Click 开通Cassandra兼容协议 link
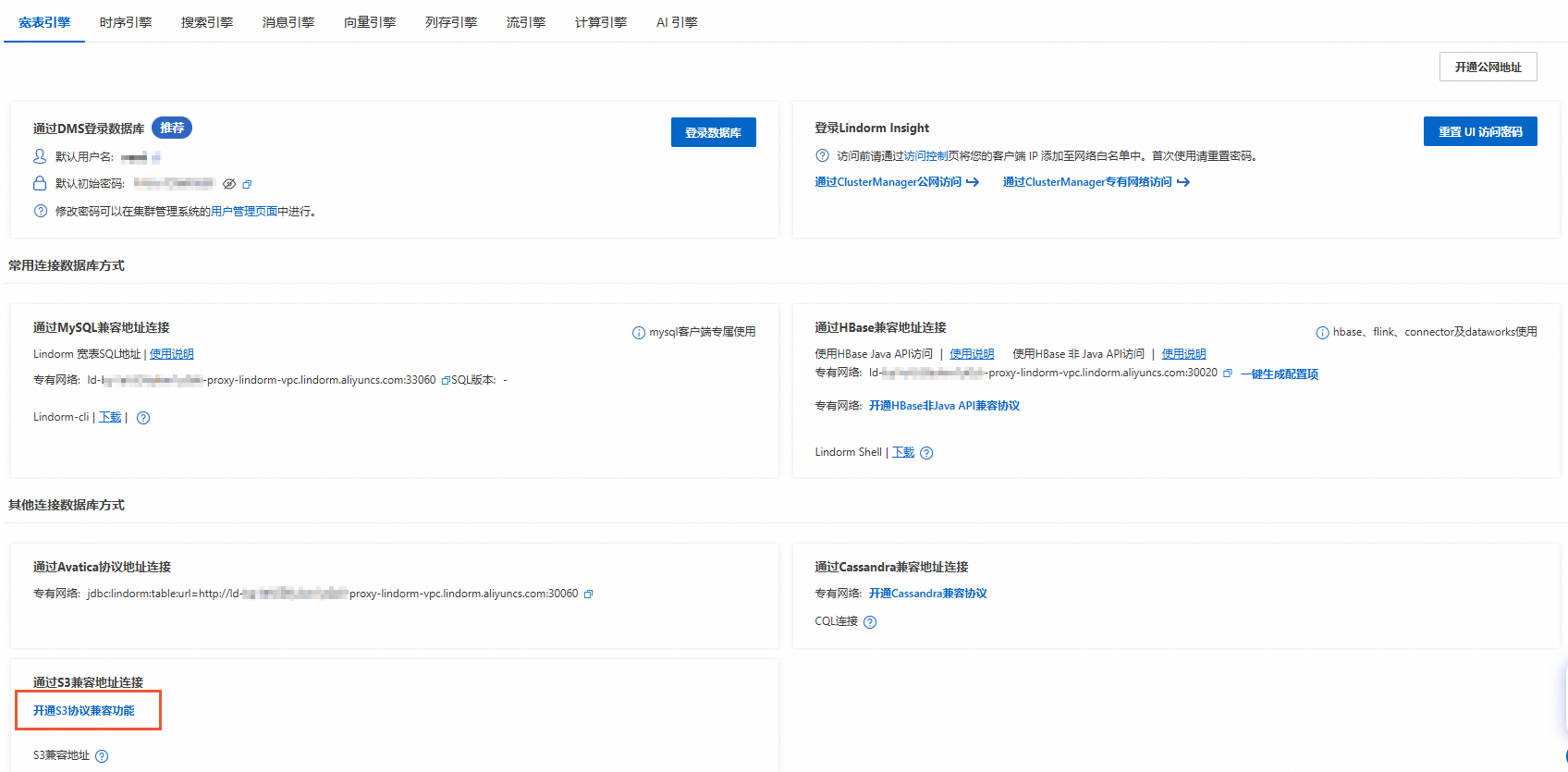This screenshot has height=772, width=1568. 928,594
